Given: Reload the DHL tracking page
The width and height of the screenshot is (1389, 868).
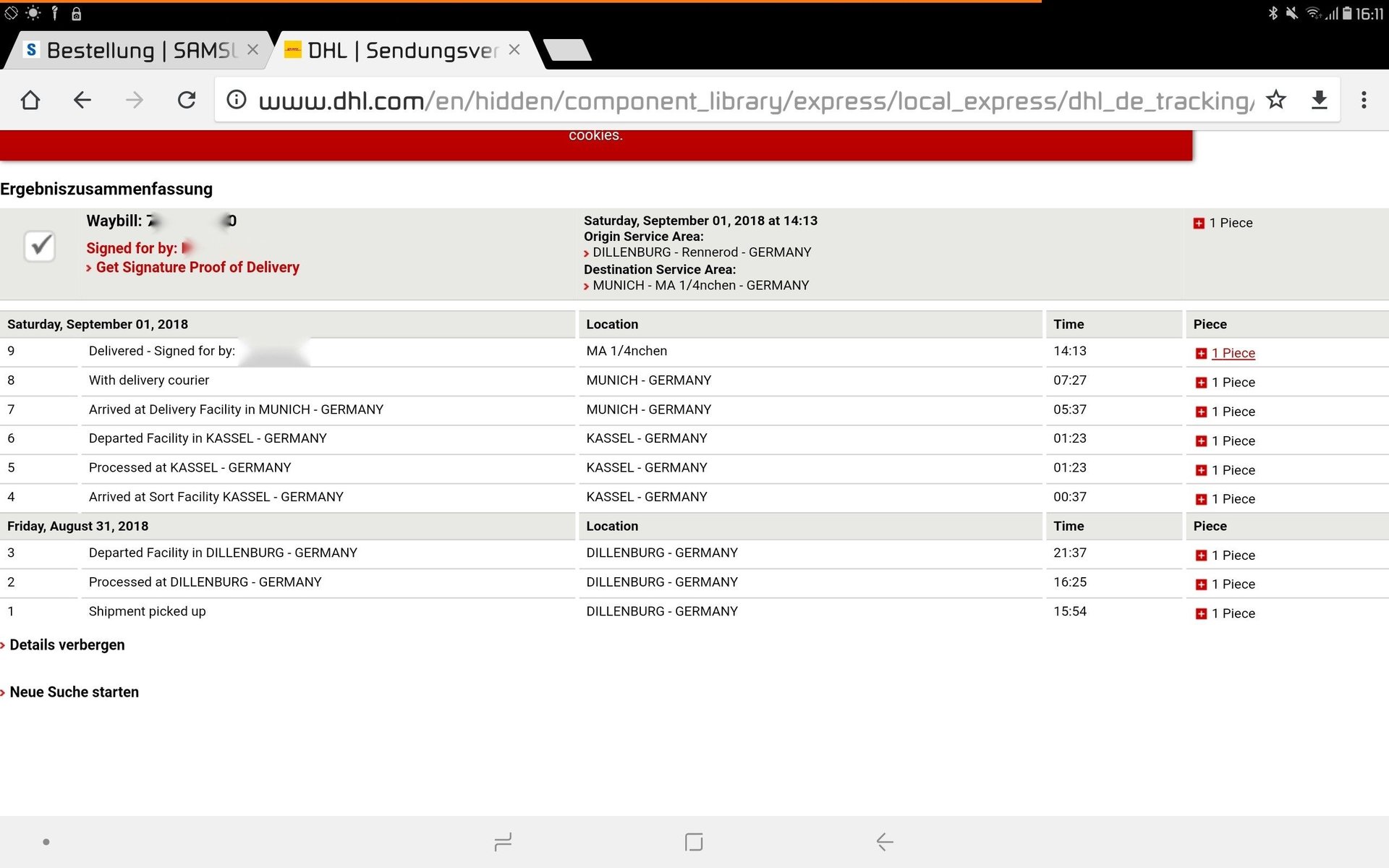Looking at the screenshot, I should [x=187, y=100].
